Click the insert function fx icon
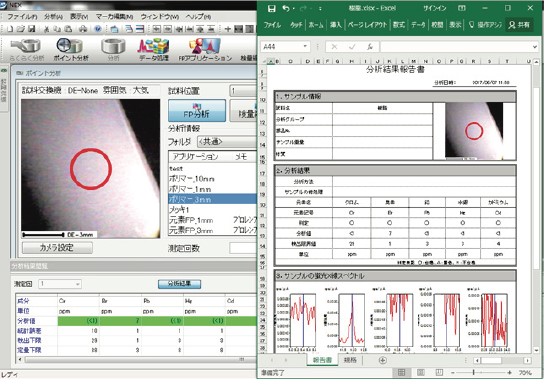 click(370, 47)
